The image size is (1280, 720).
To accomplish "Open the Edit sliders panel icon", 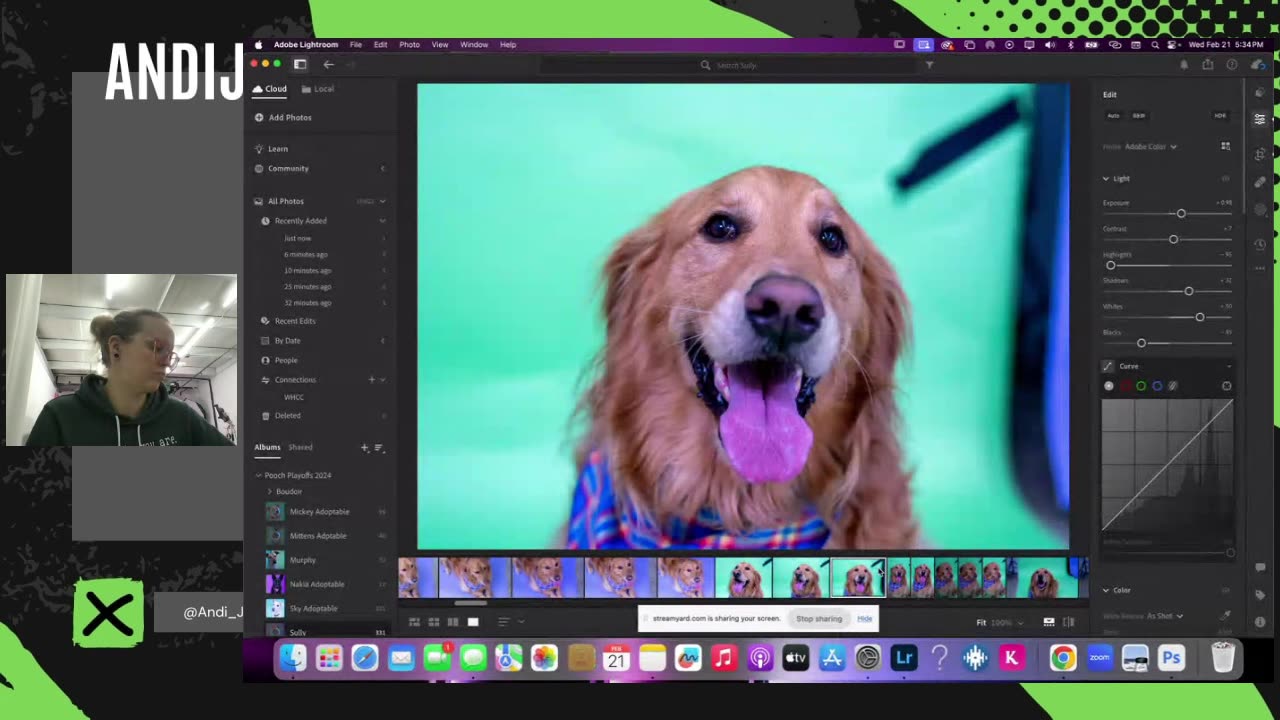I will (1260, 119).
